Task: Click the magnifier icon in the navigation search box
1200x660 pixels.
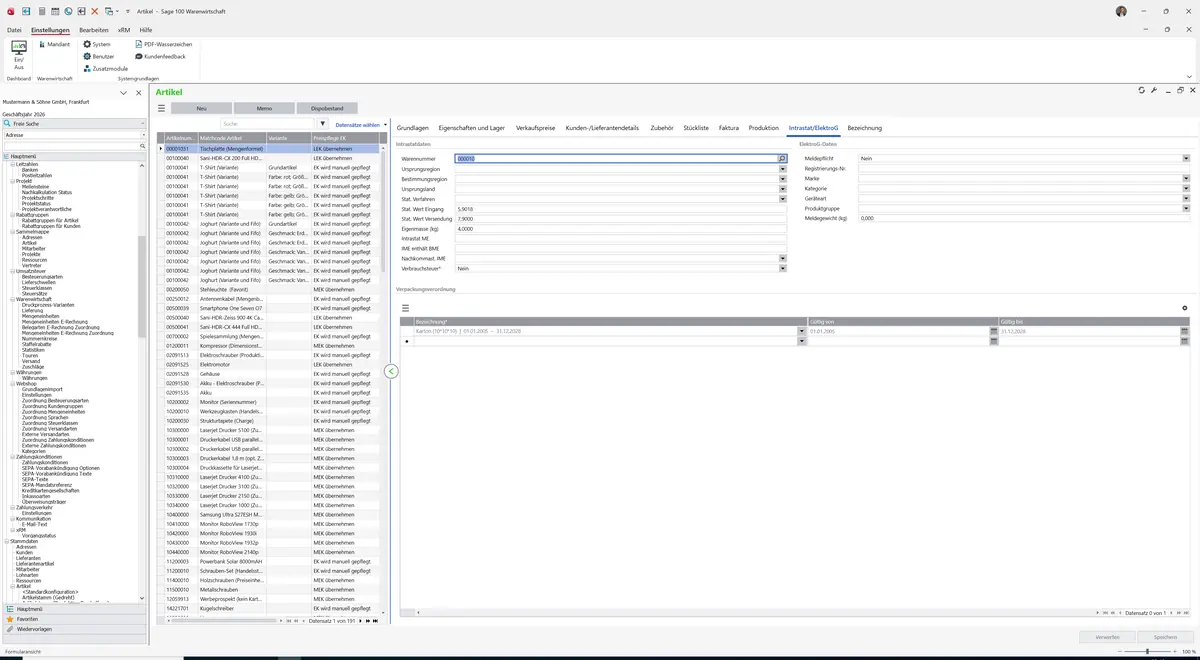Action: [x=143, y=146]
